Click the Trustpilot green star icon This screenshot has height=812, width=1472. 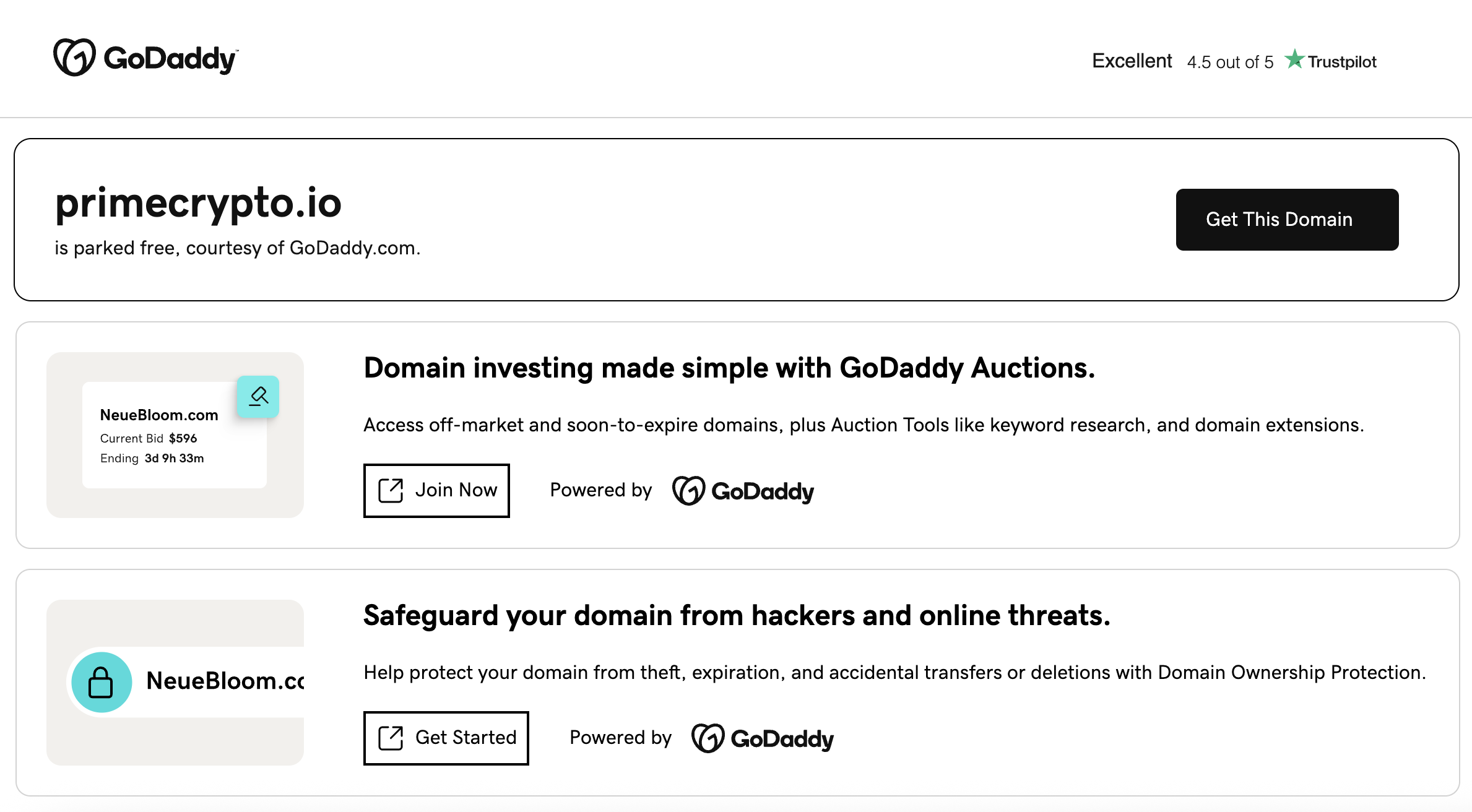pyautogui.click(x=1294, y=59)
